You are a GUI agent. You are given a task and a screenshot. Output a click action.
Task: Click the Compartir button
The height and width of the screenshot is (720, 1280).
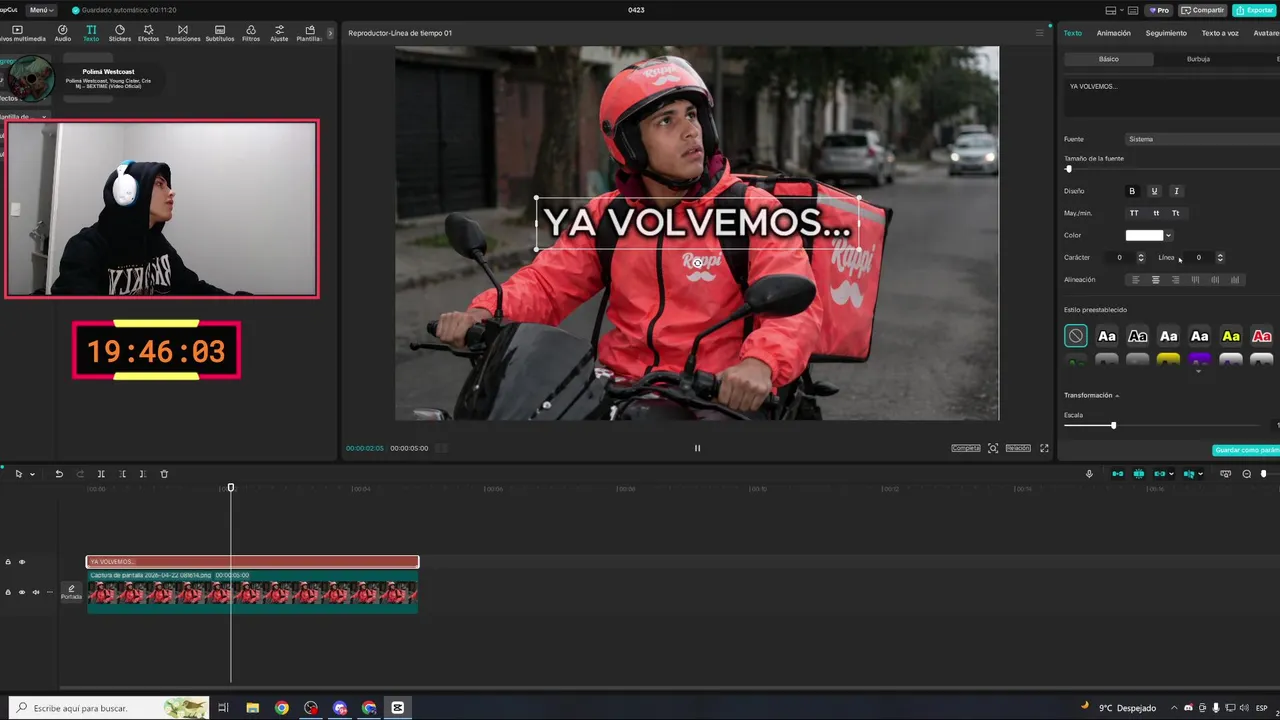[x=1202, y=10]
